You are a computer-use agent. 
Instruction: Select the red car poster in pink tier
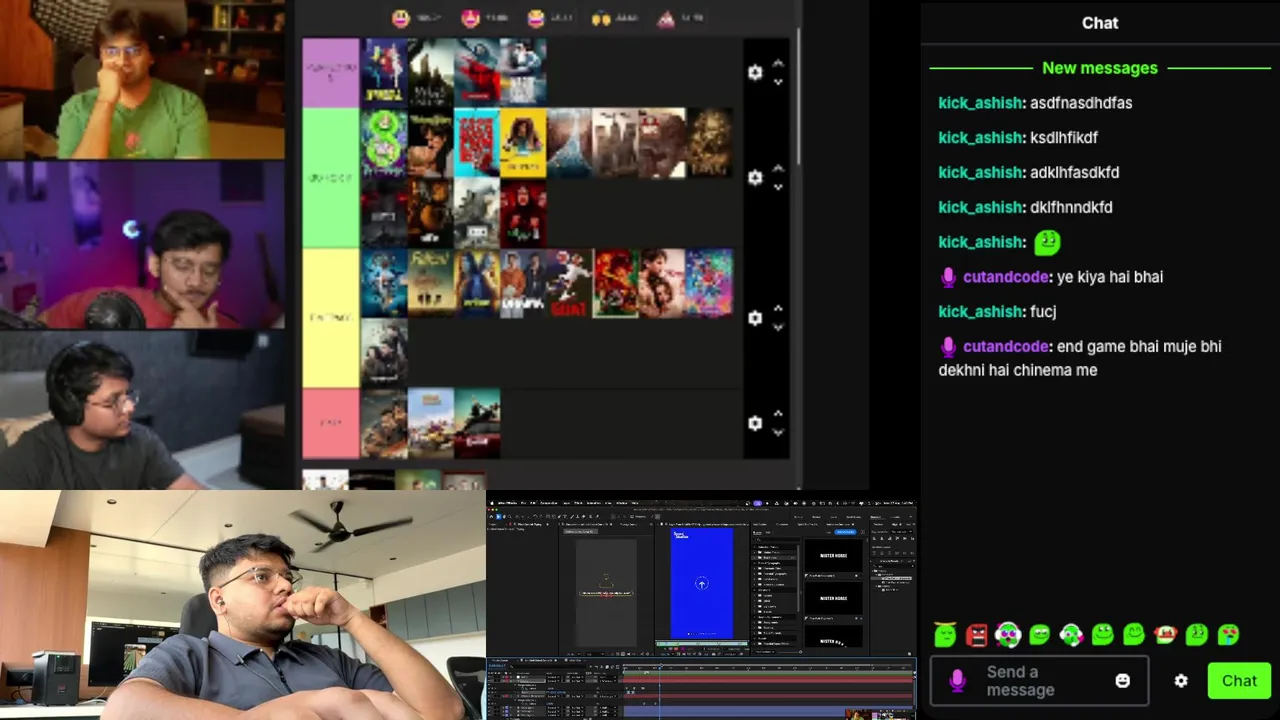[477, 423]
